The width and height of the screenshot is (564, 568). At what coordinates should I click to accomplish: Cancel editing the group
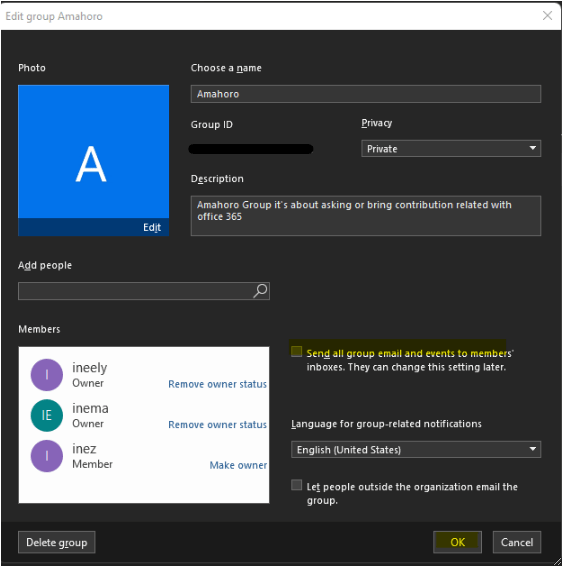pos(517,542)
